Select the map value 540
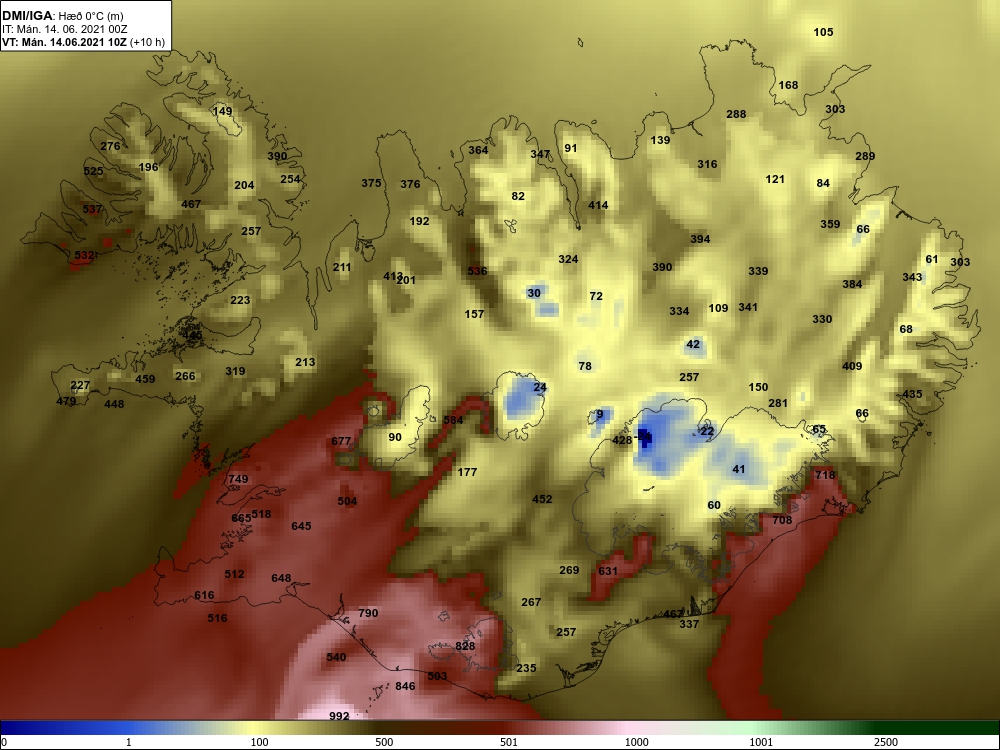The height and width of the screenshot is (750, 1000). click(336, 658)
